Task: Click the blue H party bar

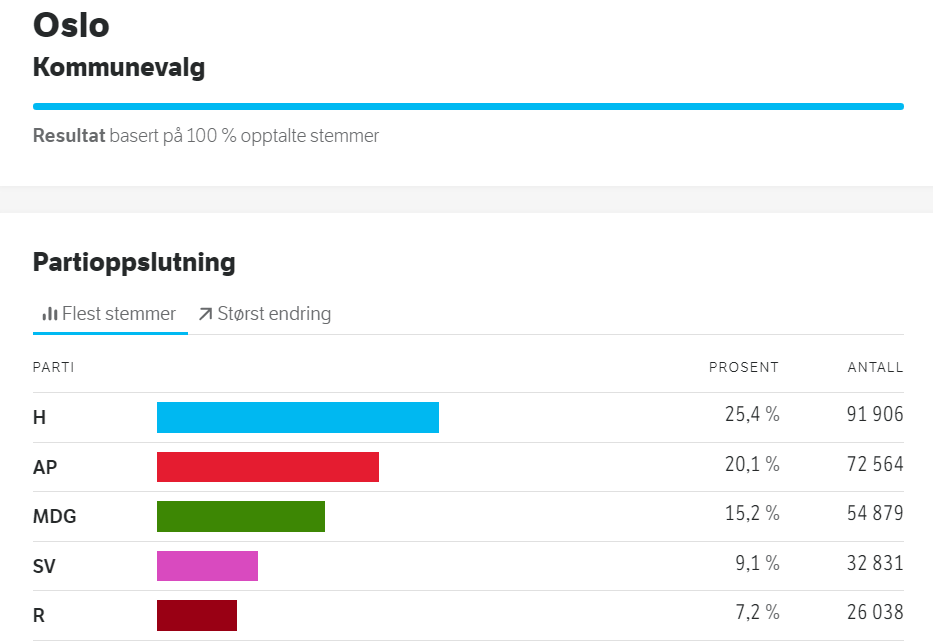Action: tap(297, 417)
